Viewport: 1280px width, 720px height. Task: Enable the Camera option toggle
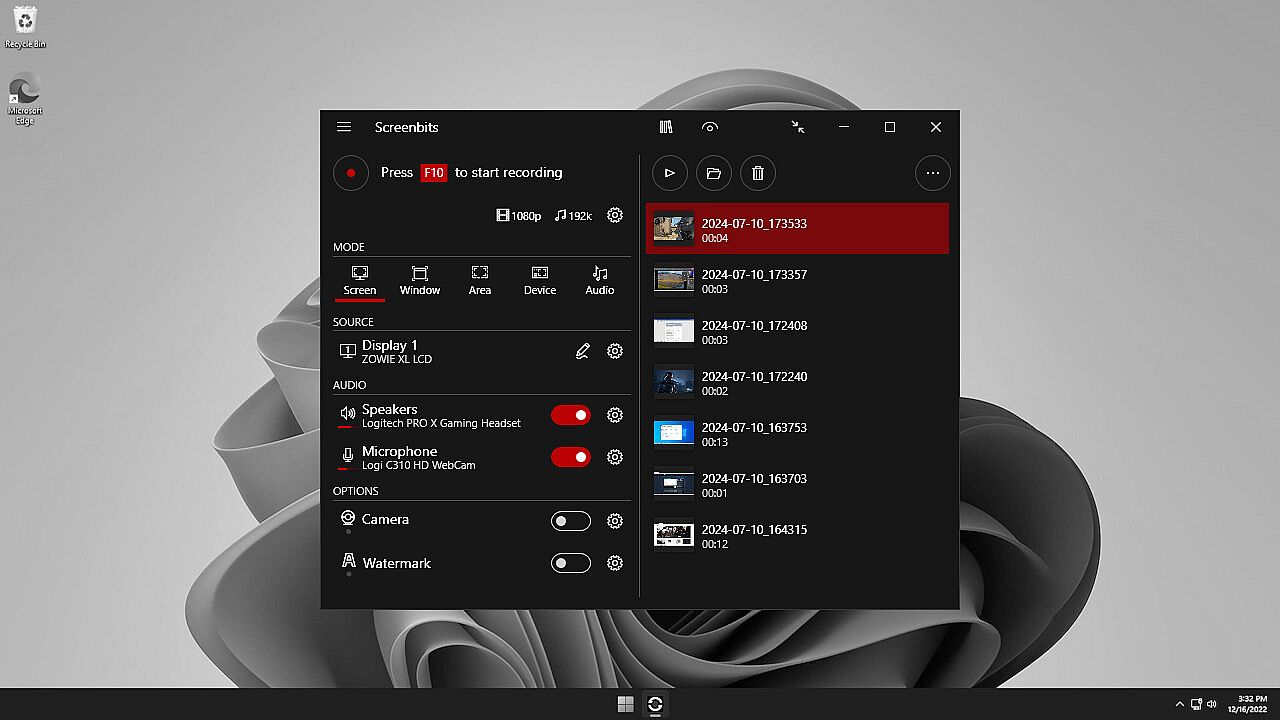click(x=571, y=521)
